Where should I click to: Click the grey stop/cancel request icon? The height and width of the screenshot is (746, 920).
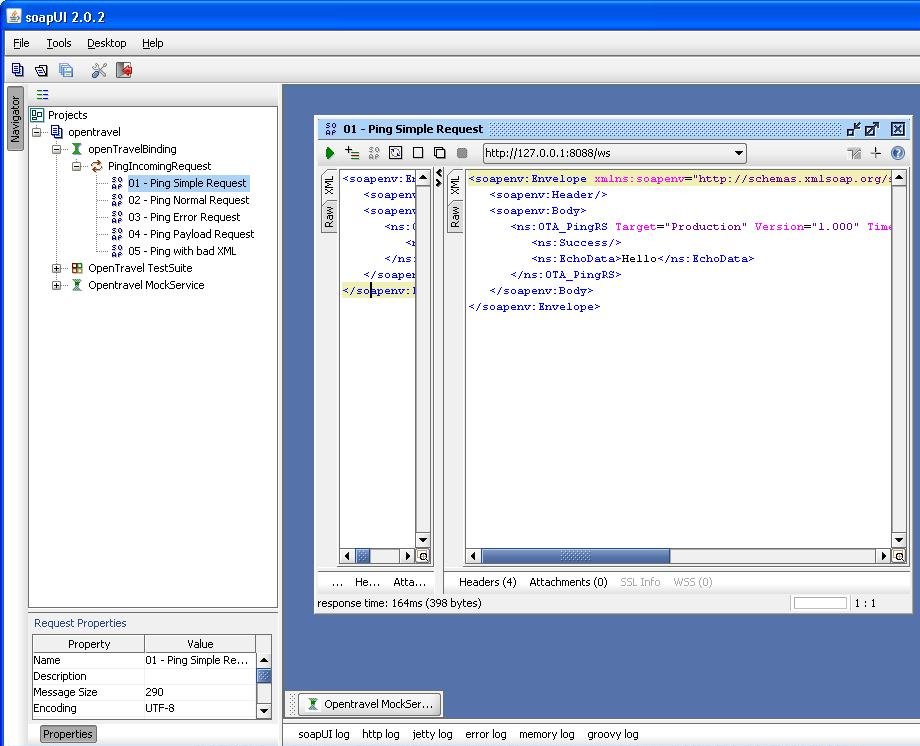pyautogui.click(x=462, y=153)
